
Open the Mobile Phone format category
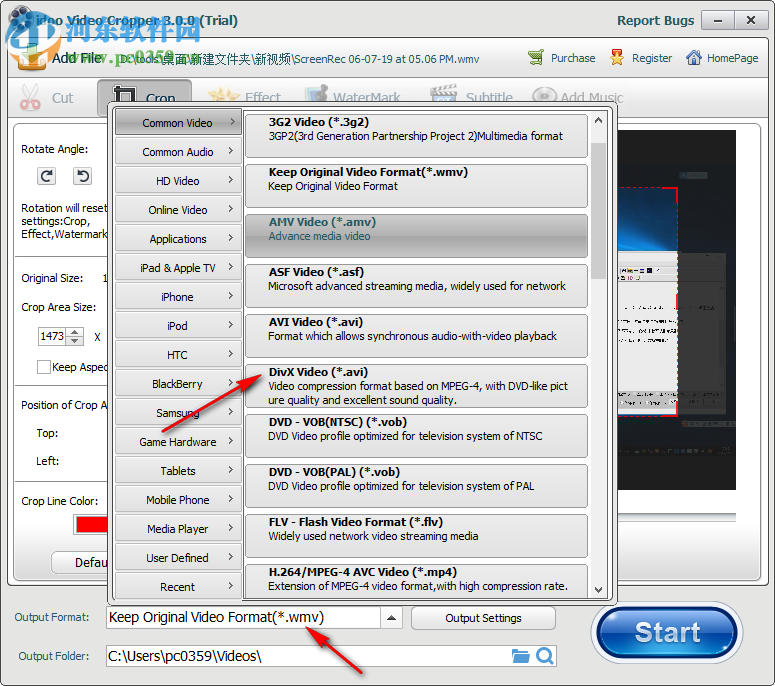[x=178, y=500]
